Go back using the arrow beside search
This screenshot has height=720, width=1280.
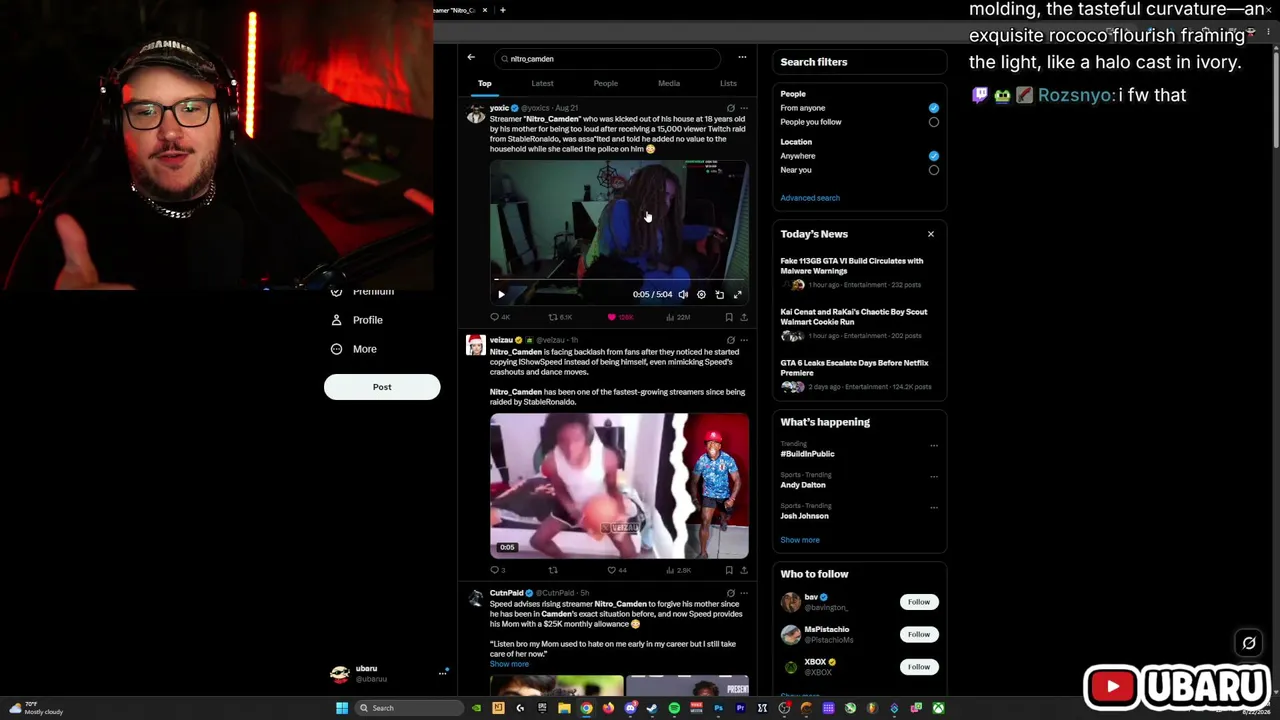click(471, 58)
